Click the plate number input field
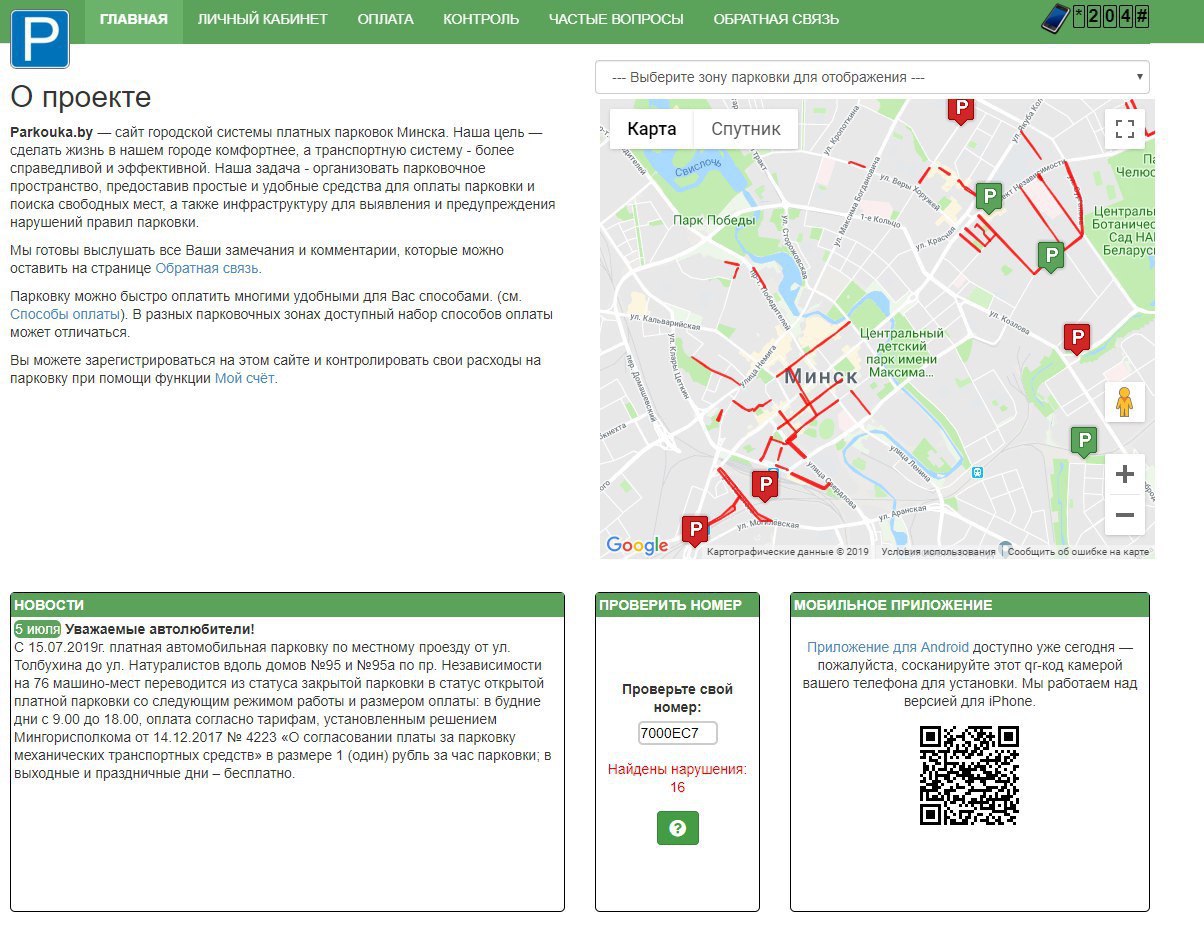1204x932 pixels. [678, 733]
